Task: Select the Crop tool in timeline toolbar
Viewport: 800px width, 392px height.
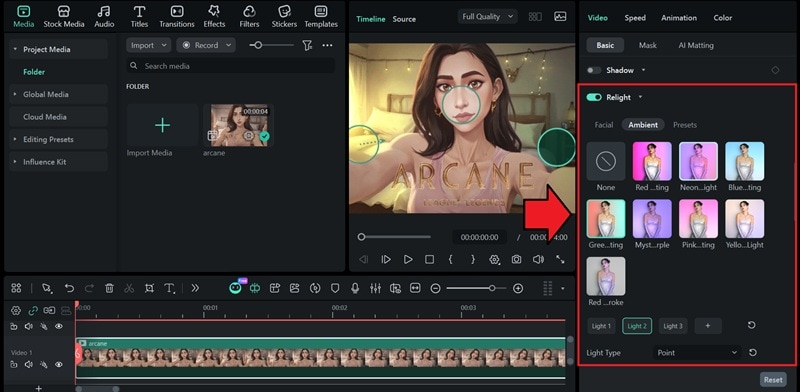Action: (x=149, y=288)
